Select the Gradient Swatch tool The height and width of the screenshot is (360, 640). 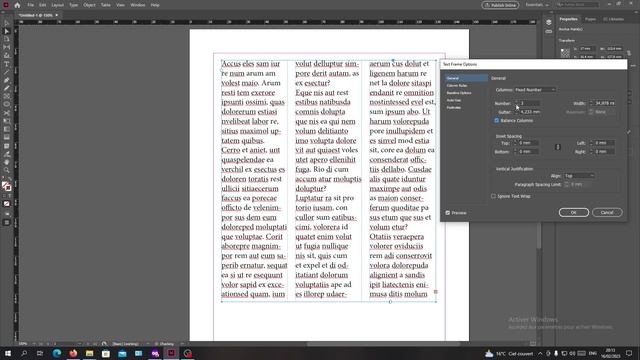[x=7, y=129]
